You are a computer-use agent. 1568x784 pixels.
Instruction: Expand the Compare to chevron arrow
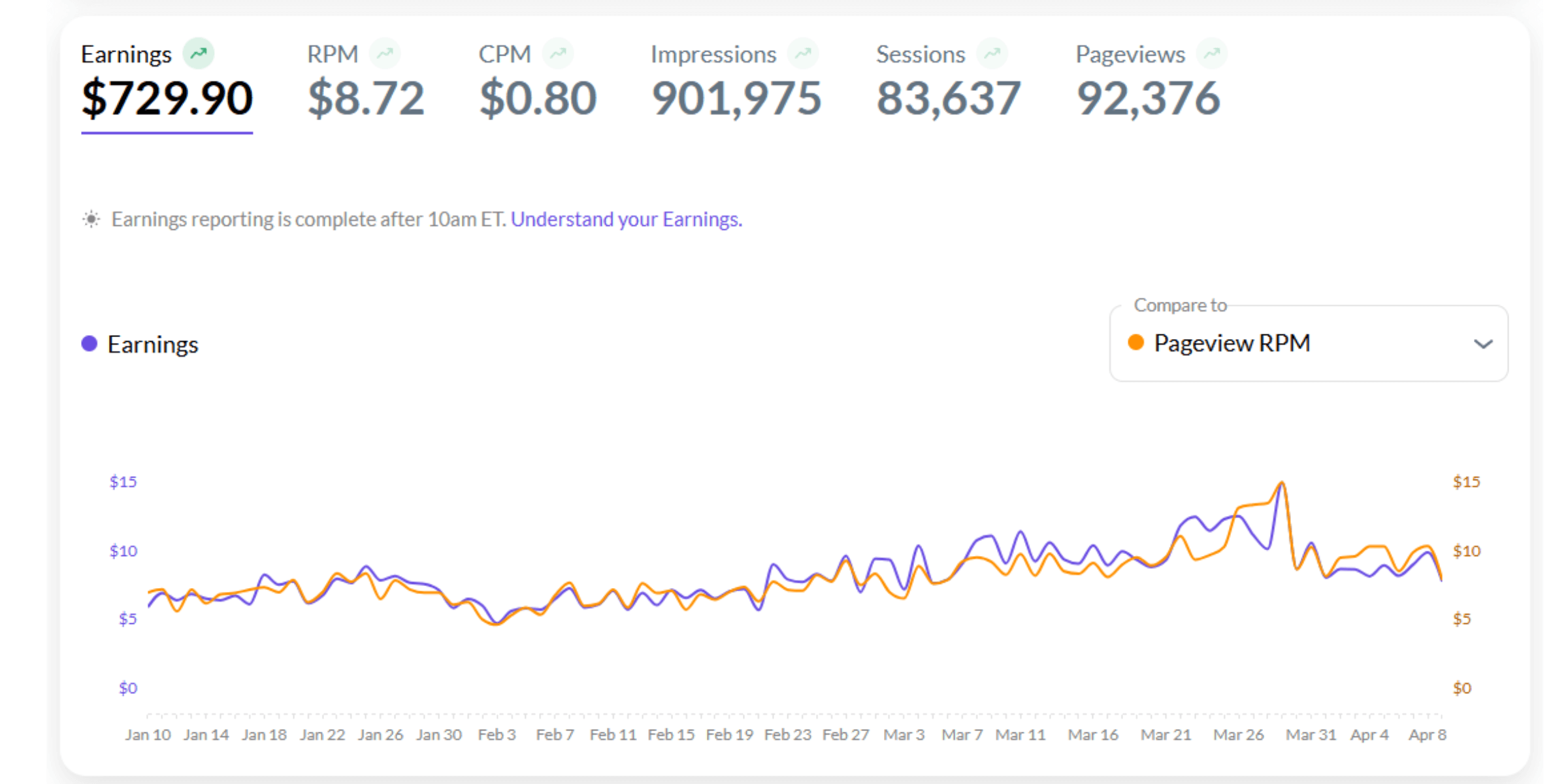pyautogui.click(x=1483, y=344)
